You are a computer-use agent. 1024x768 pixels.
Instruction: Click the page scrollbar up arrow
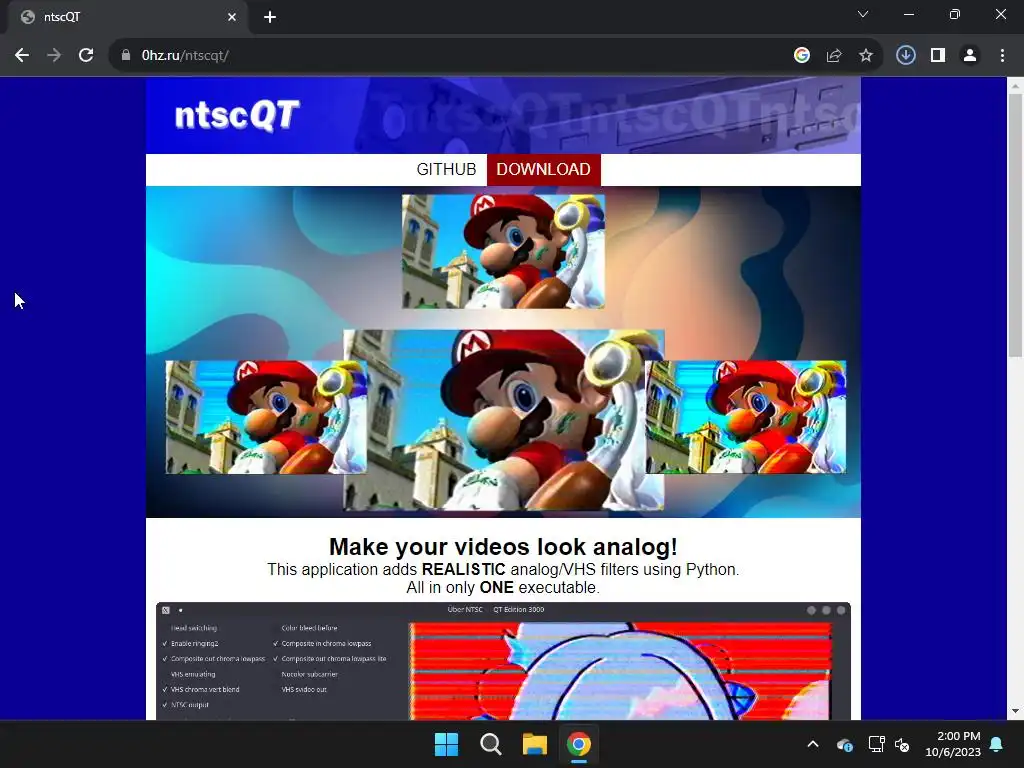tap(1015, 85)
